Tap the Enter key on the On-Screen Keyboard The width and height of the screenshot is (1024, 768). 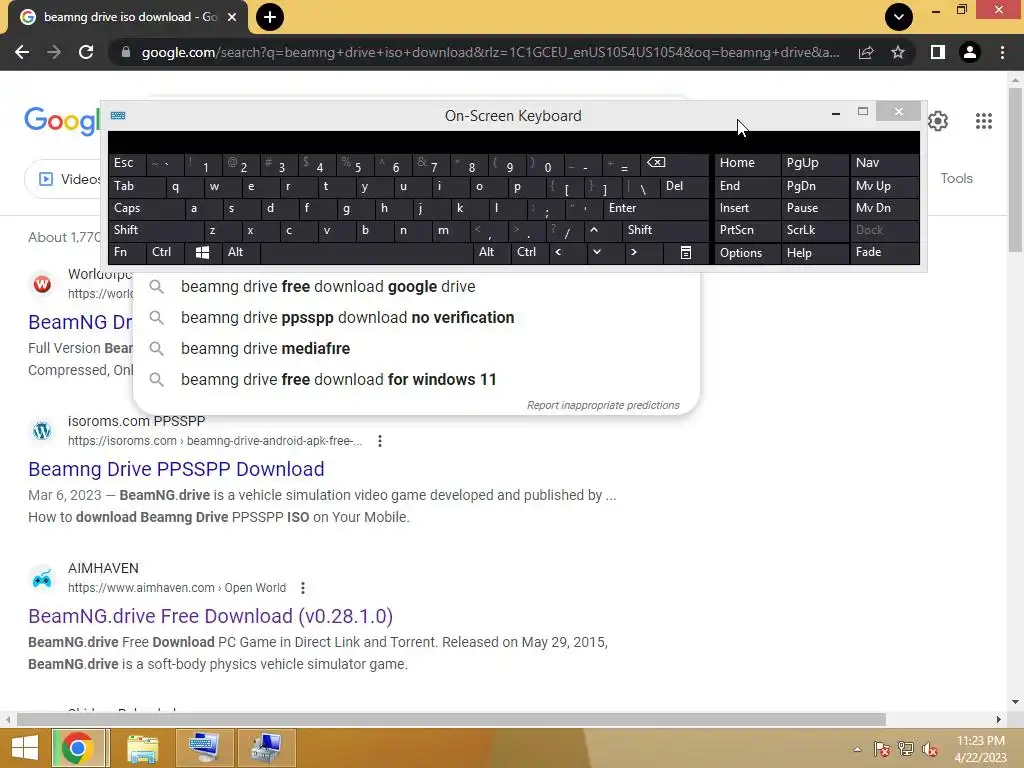pos(656,208)
